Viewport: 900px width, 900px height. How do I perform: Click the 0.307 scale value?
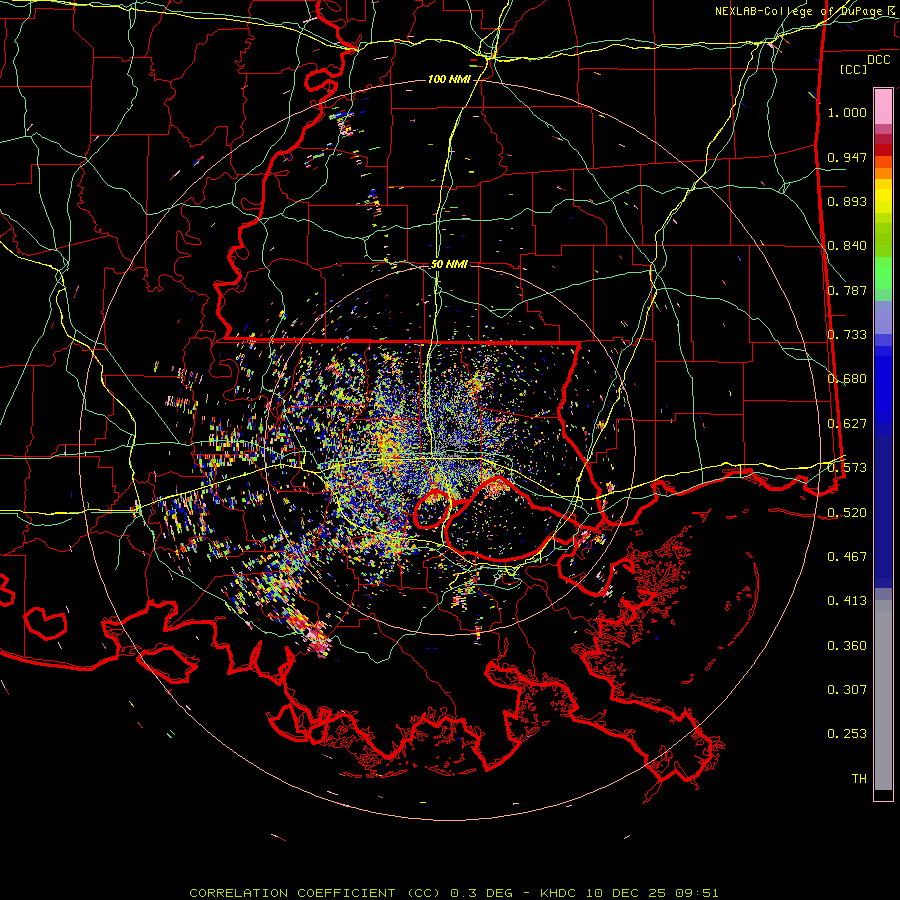pos(847,690)
